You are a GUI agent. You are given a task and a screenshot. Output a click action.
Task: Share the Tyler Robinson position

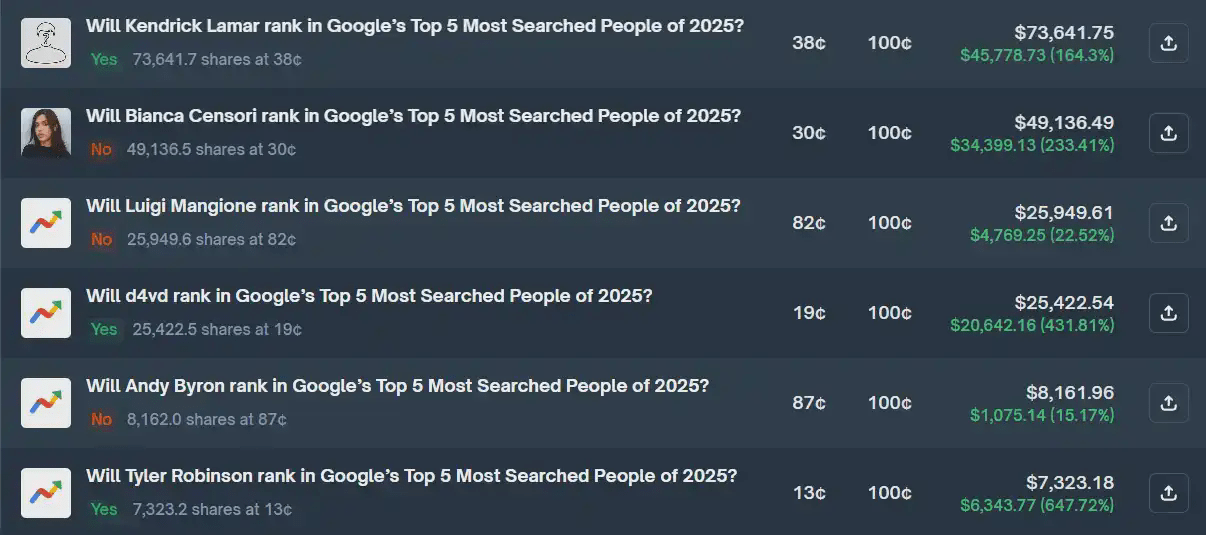tap(1168, 493)
